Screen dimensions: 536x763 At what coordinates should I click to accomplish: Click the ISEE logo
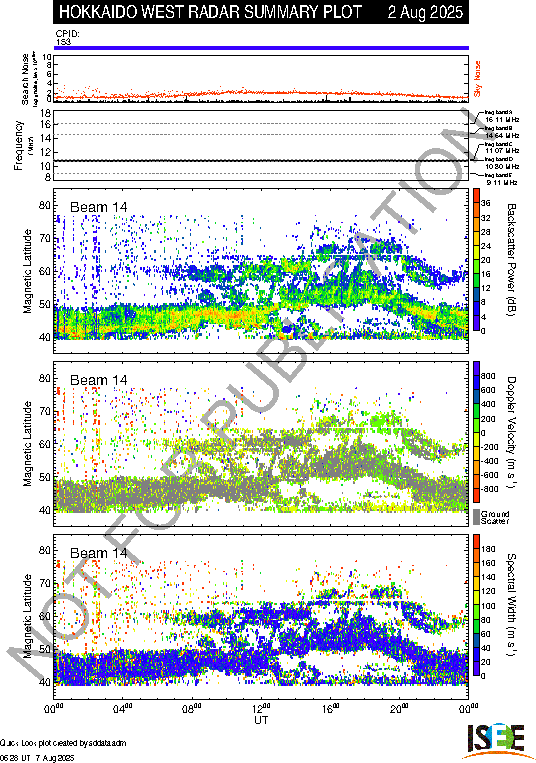click(x=496, y=742)
